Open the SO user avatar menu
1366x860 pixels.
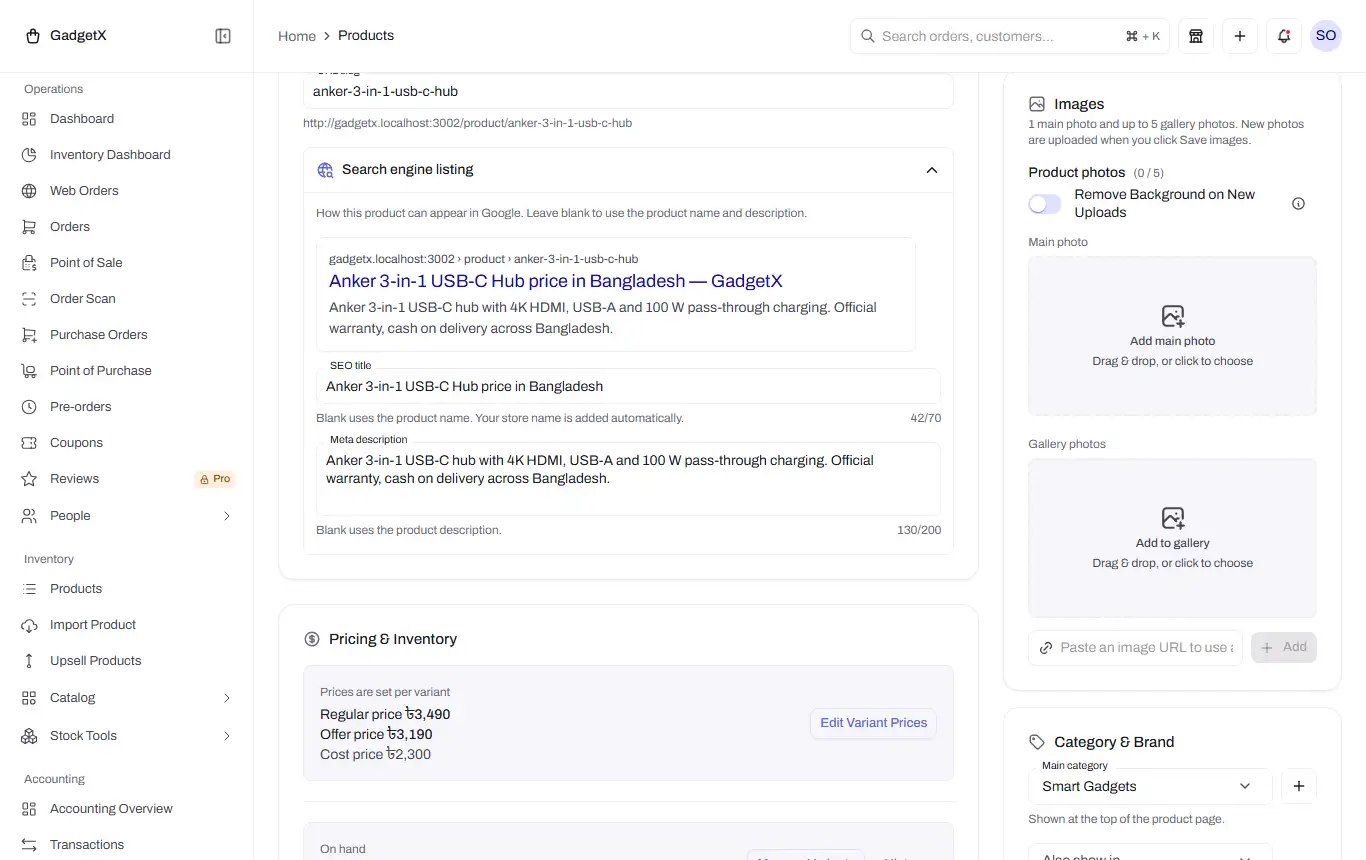(x=1326, y=36)
